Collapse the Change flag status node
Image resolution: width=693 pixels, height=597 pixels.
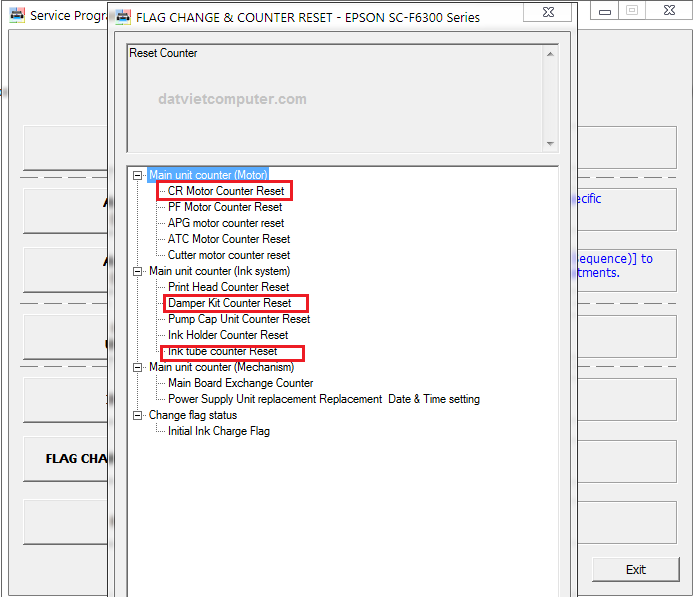137,415
